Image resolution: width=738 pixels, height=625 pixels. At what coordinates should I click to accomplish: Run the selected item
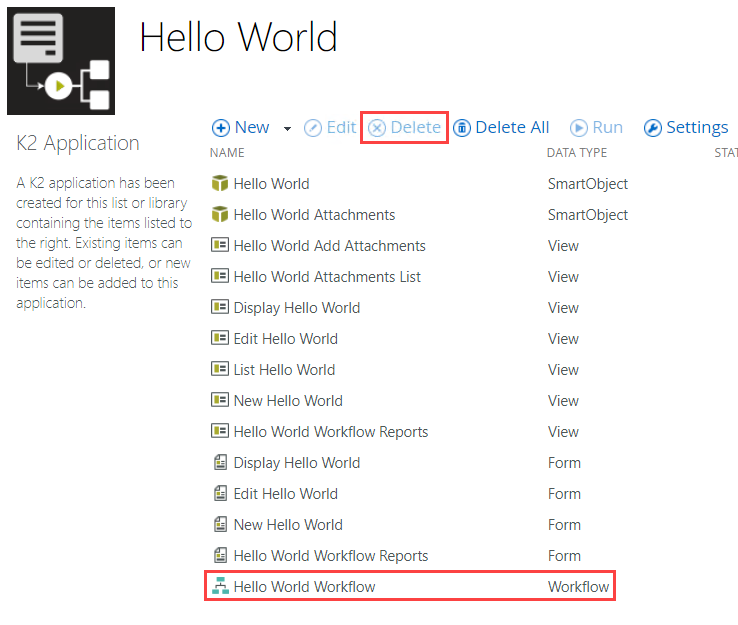(x=596, y=128)
